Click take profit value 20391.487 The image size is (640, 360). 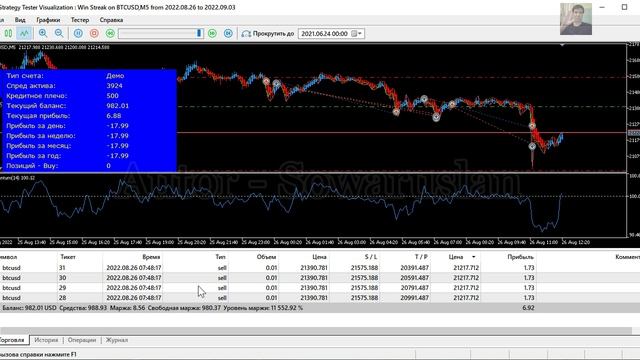point(414,268)
